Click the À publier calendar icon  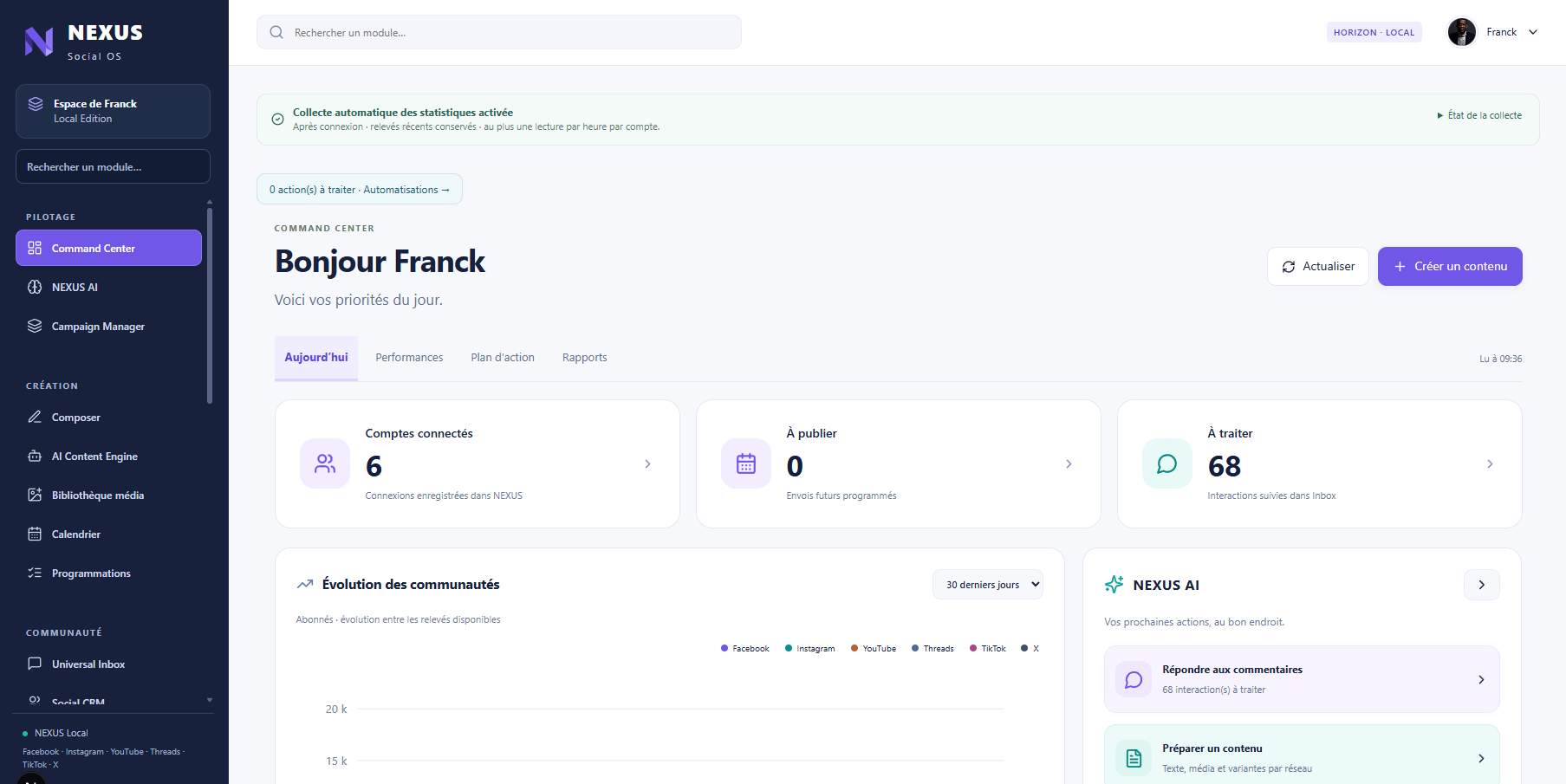point(746,463)
